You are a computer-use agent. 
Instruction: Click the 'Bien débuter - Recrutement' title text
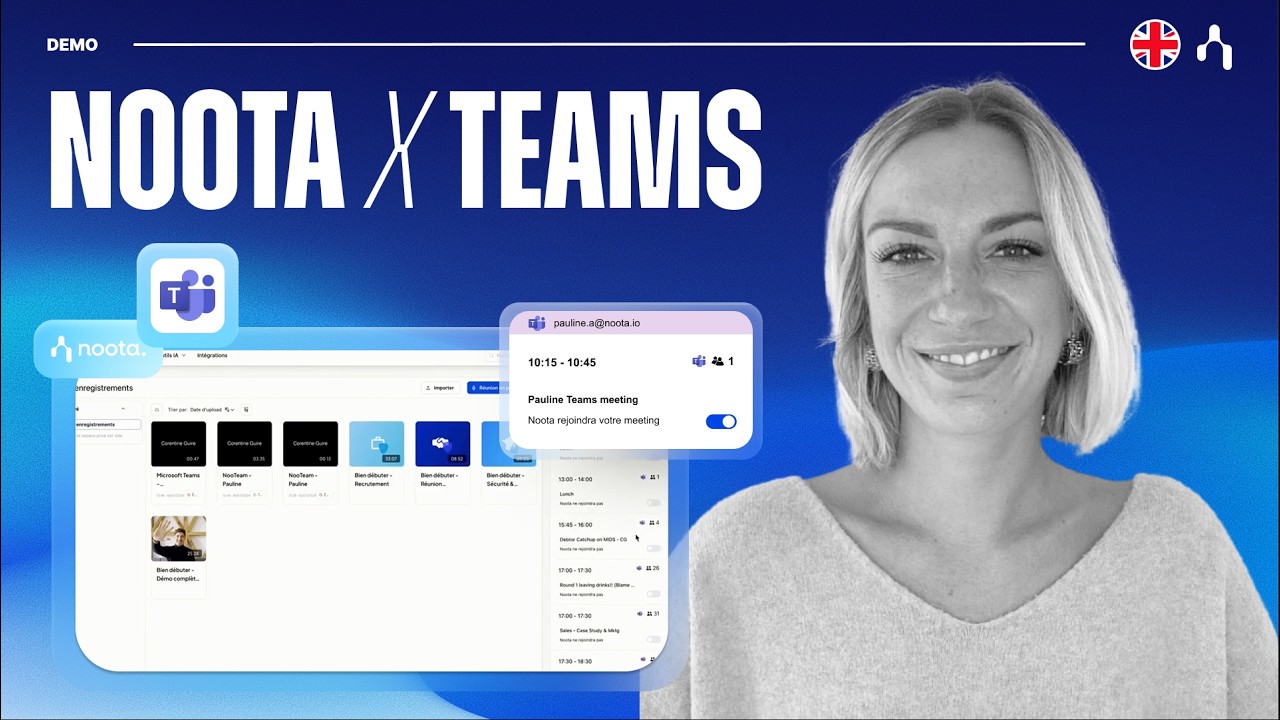tap(376, 479)
